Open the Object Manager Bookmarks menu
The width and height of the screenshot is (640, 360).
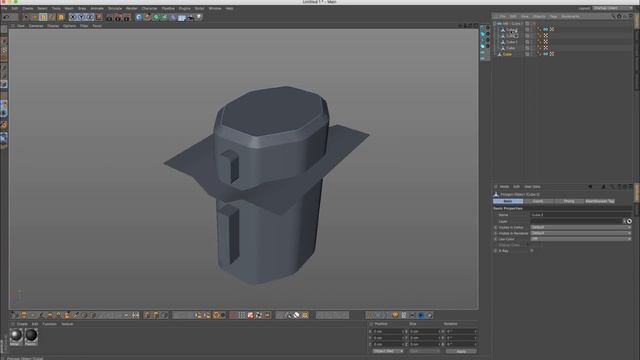tap(570, 16)
